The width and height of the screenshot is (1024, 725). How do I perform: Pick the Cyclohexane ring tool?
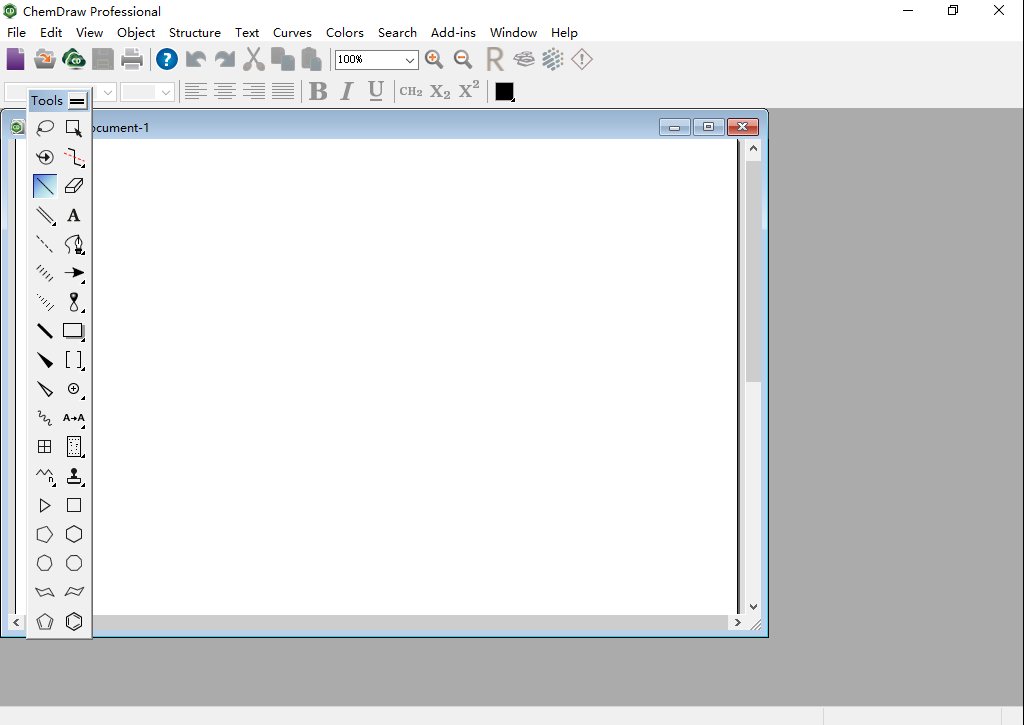point(74,535)
